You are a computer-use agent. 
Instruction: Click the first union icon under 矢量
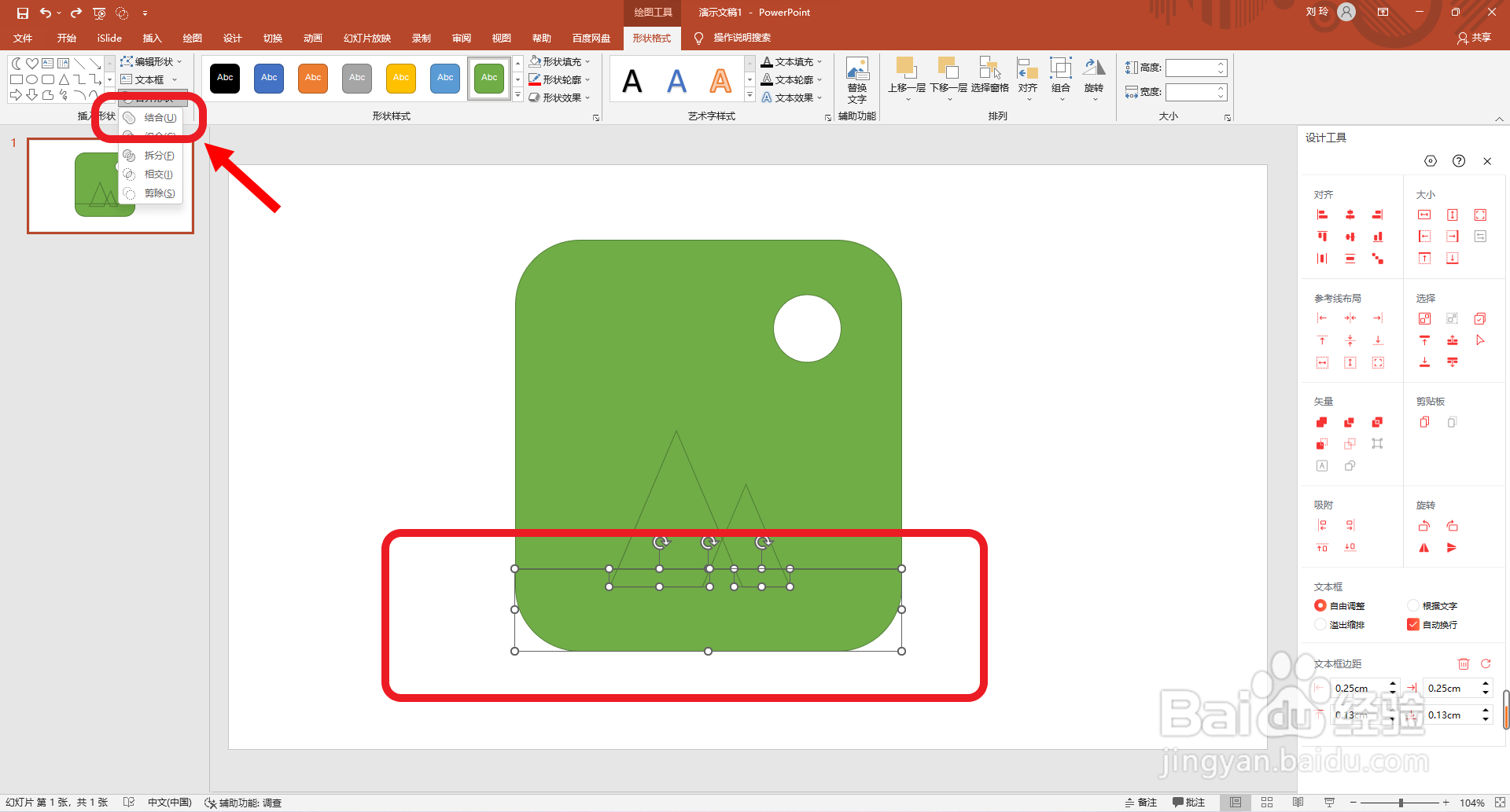[x=1322, y=423]
